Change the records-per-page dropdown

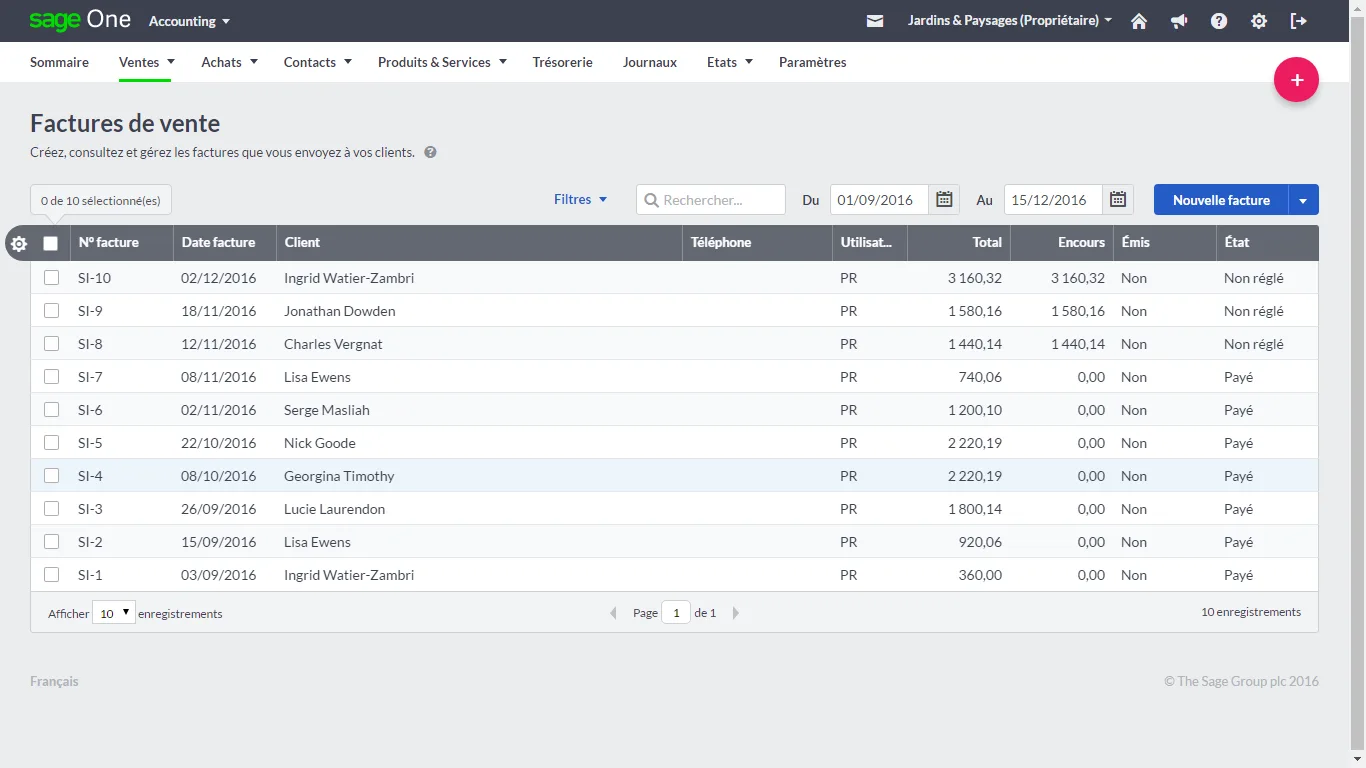point(113,613)
